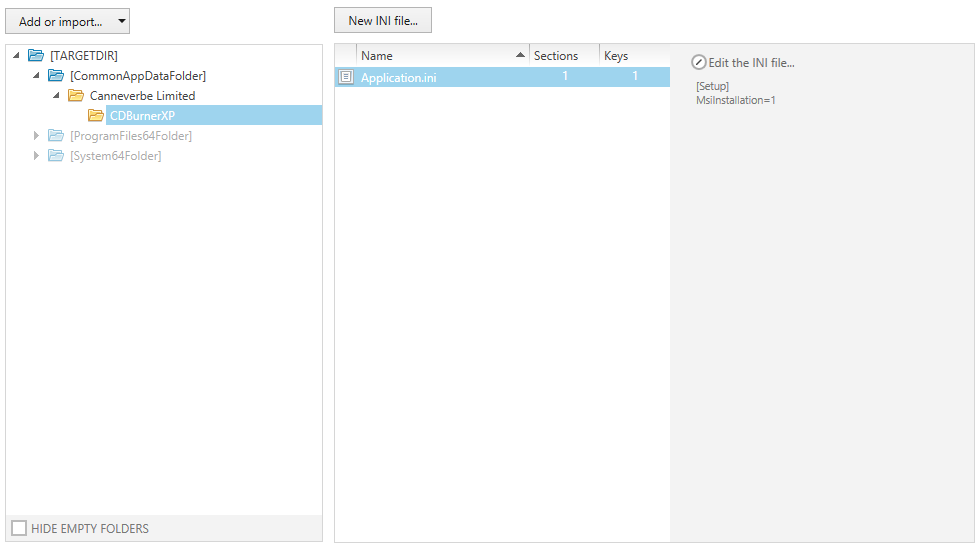Expand the System64Folder tree node

coord(37,156)
